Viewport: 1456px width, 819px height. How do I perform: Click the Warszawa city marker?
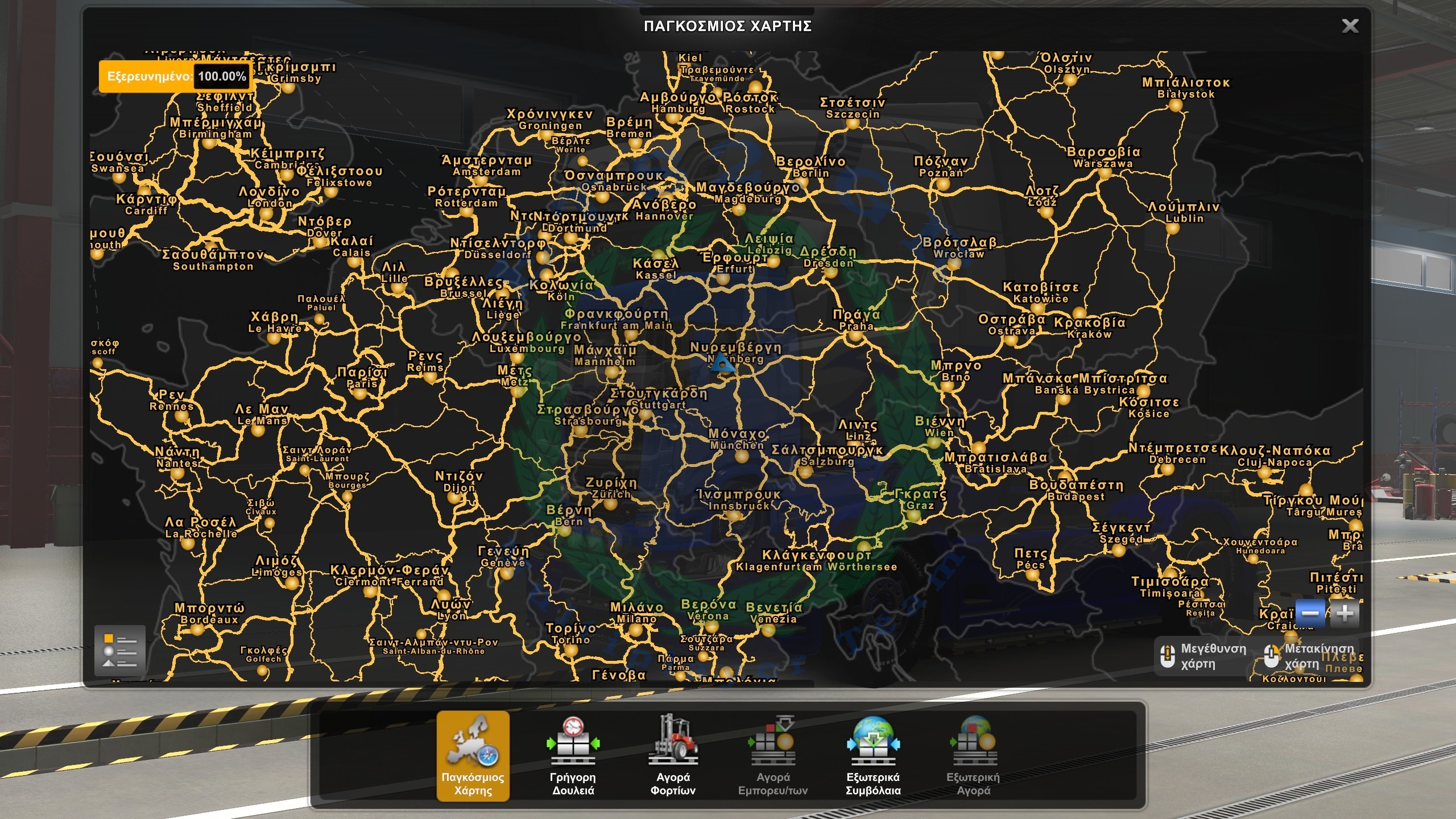(x=1105, y=173)
